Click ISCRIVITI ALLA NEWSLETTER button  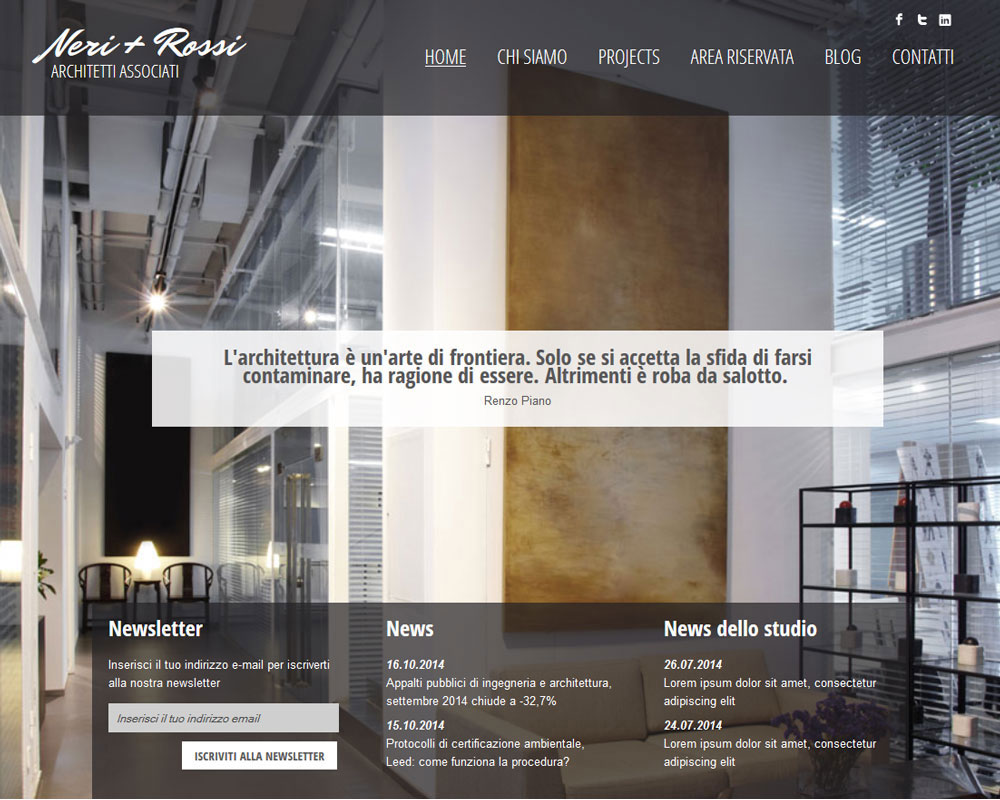pyautogui.click(x=260, y=756)
